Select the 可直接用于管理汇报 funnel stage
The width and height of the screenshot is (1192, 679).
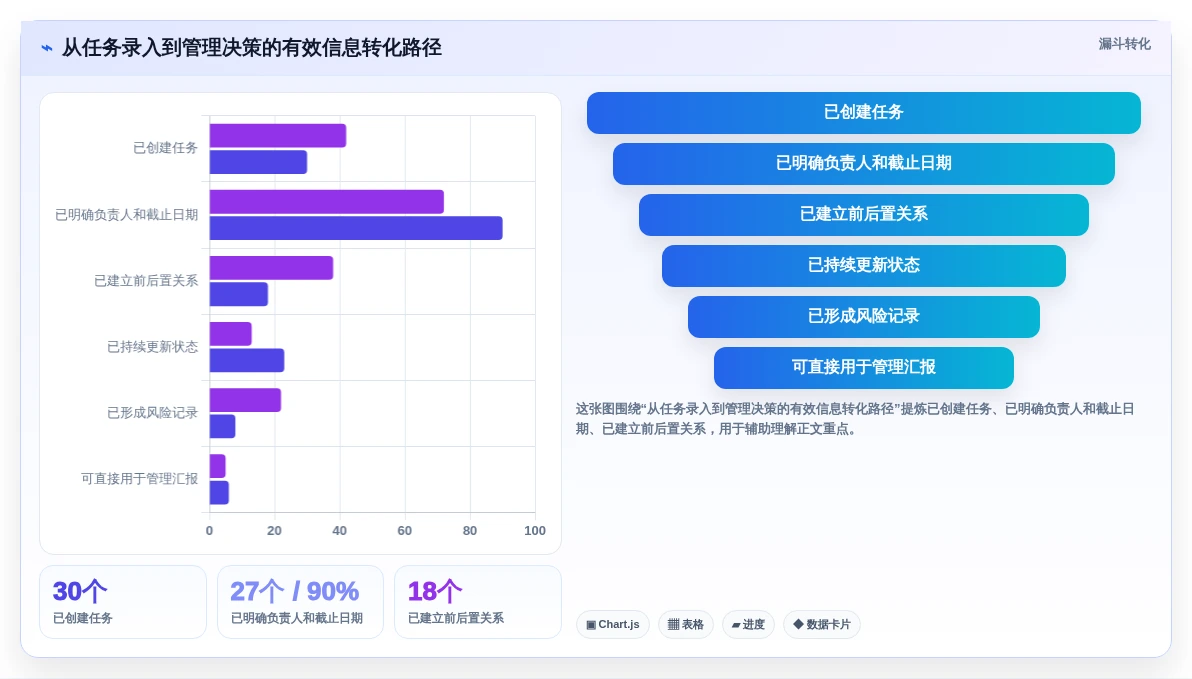pyautogui.click(x=864, y=367)
